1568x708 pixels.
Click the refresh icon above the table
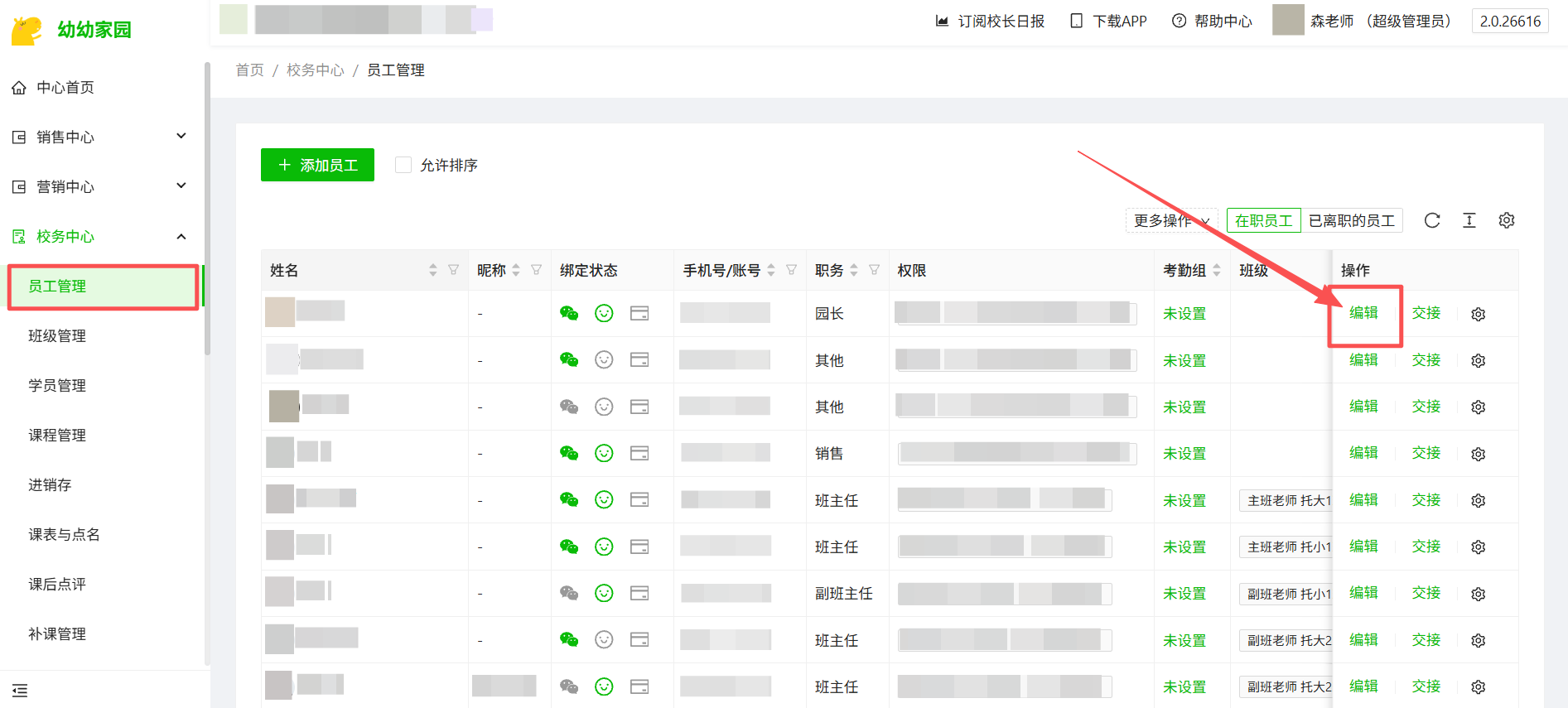1431,220
